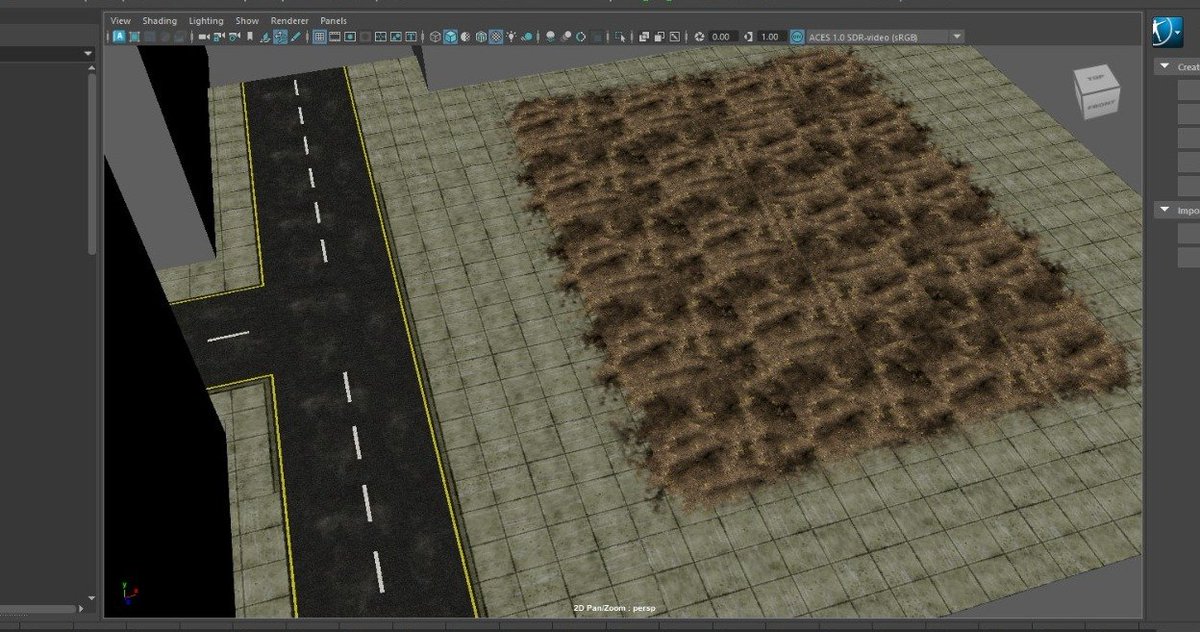This screenshot has height=632, width=1200.
Task: Toggle viewport Shadows icon
Action: click(527, 36)
